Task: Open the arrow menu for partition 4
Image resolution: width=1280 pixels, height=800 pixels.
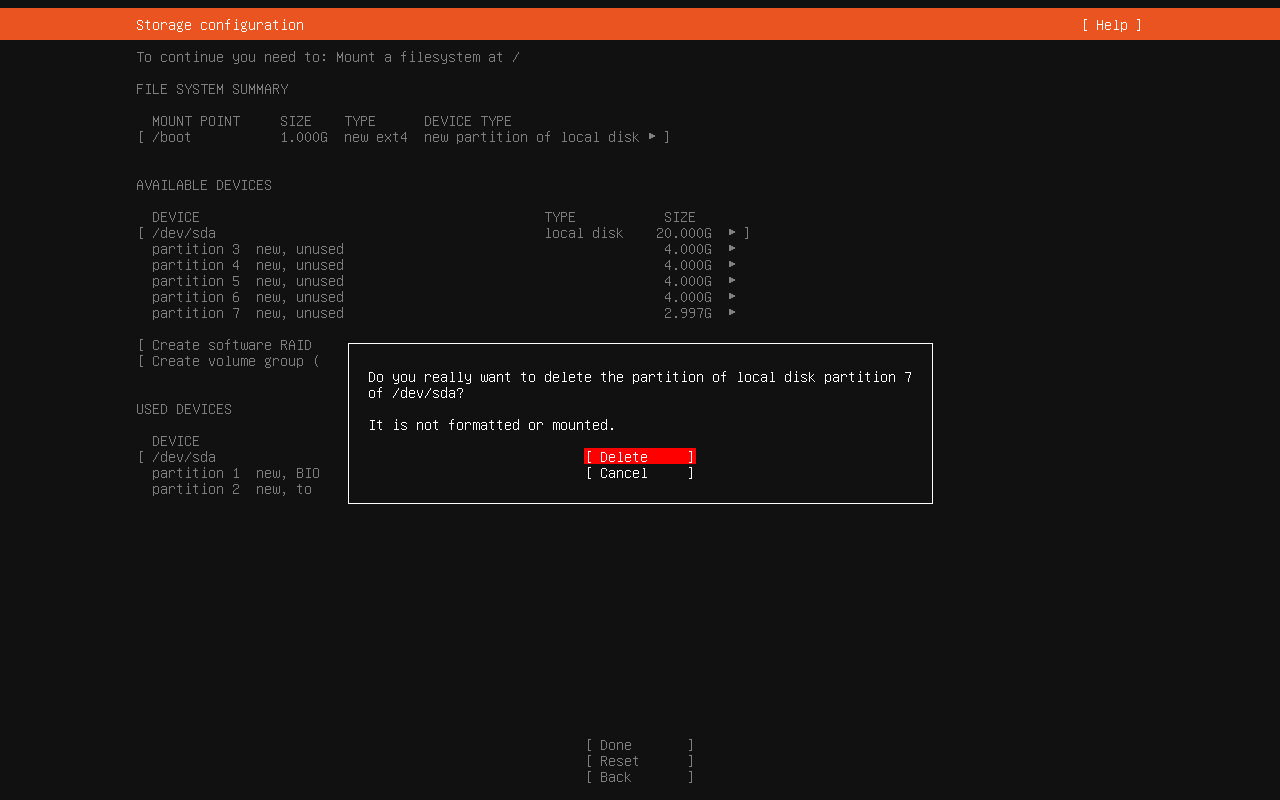Action: pos(732,265)
